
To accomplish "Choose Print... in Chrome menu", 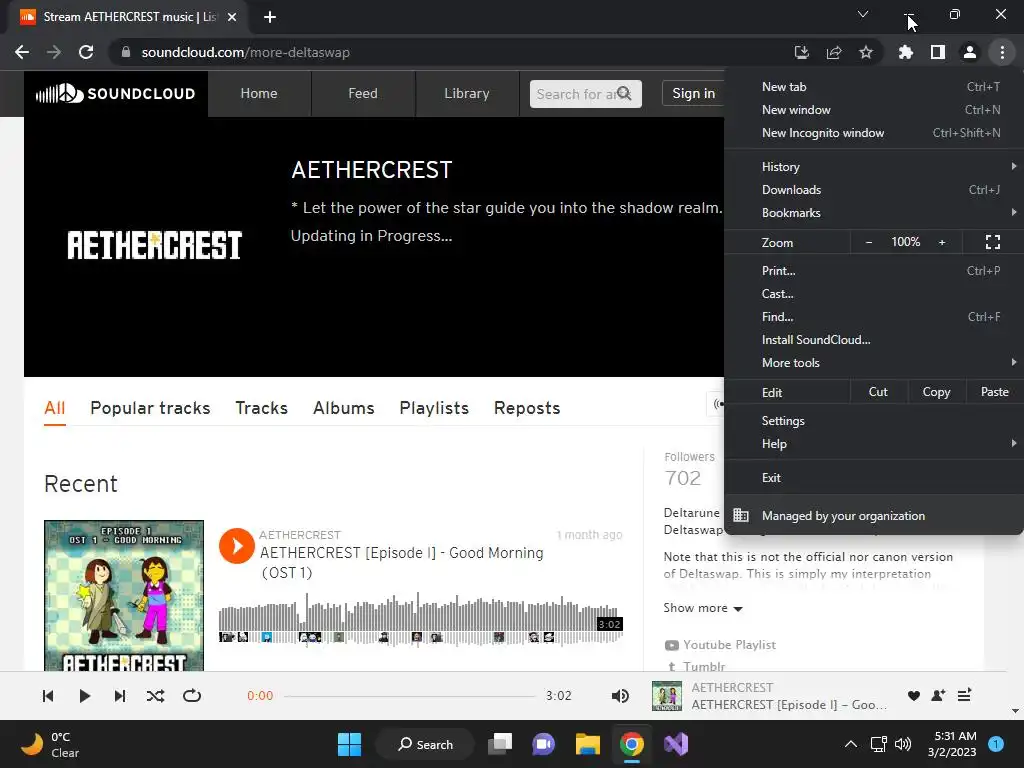I will coord(874,270).
